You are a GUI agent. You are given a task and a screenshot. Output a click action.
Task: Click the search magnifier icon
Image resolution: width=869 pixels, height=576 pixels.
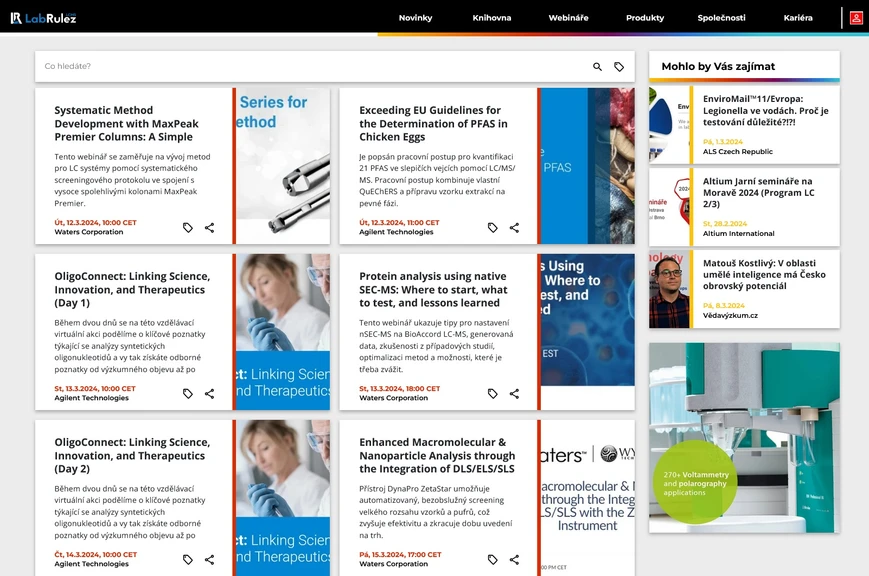[597, 67]
